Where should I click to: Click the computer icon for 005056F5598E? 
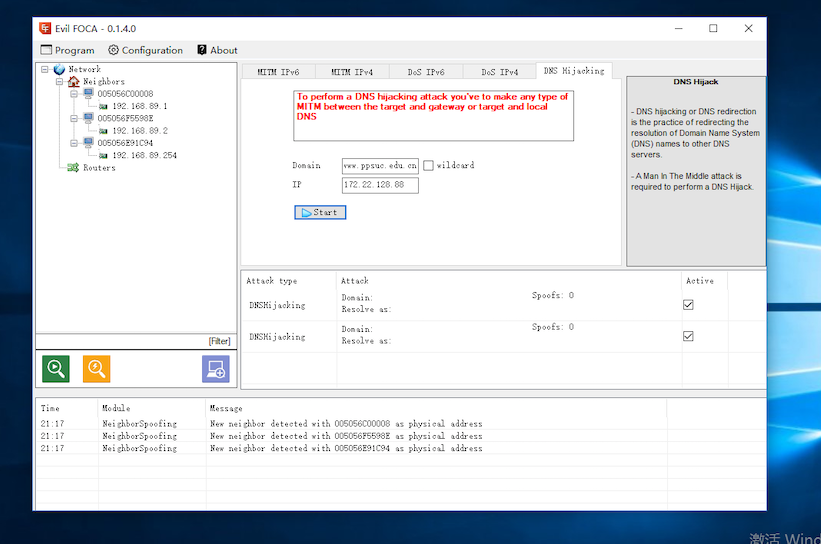point(88,118)
